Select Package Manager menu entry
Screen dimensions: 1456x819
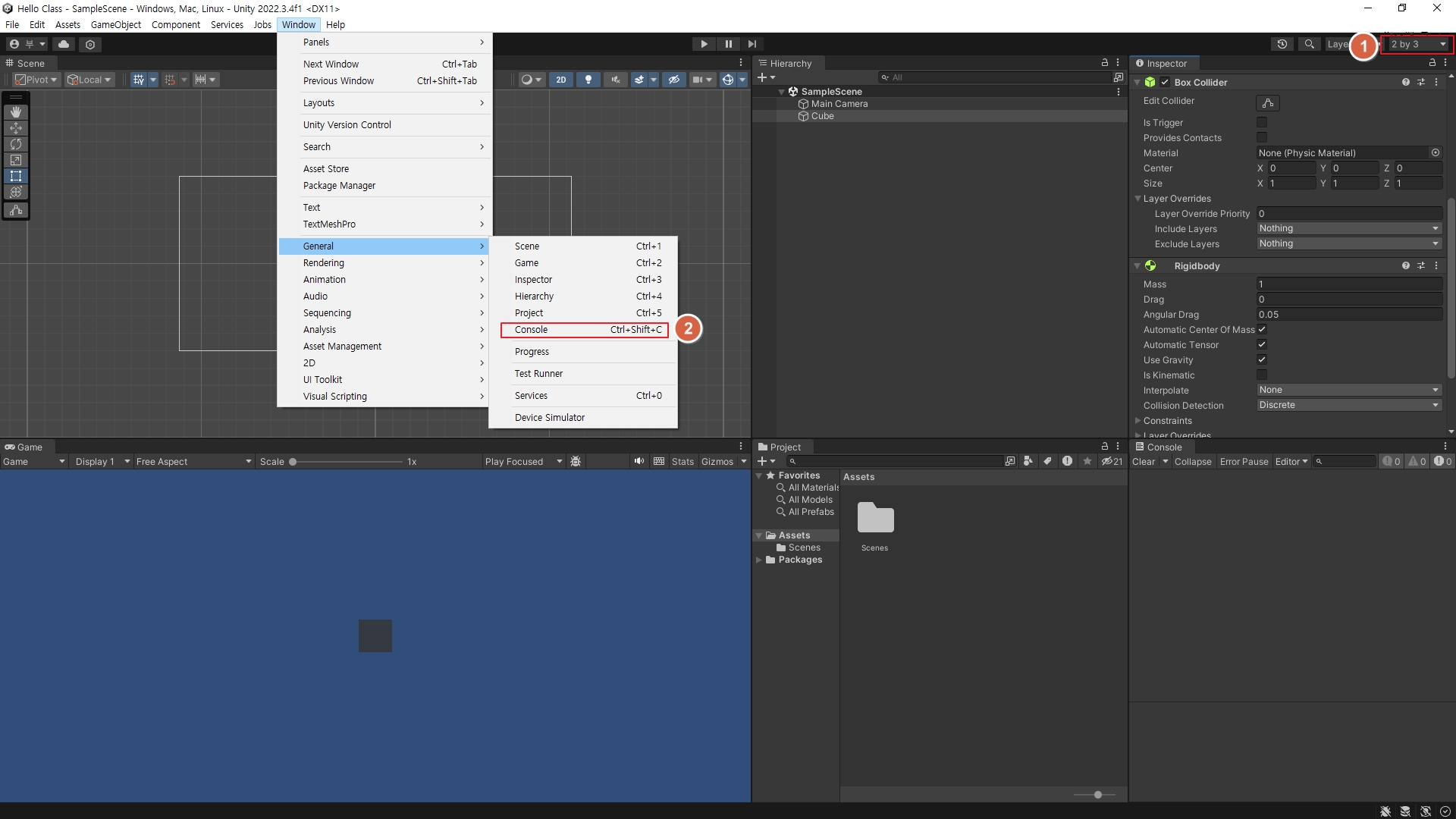tap(384, 186)
